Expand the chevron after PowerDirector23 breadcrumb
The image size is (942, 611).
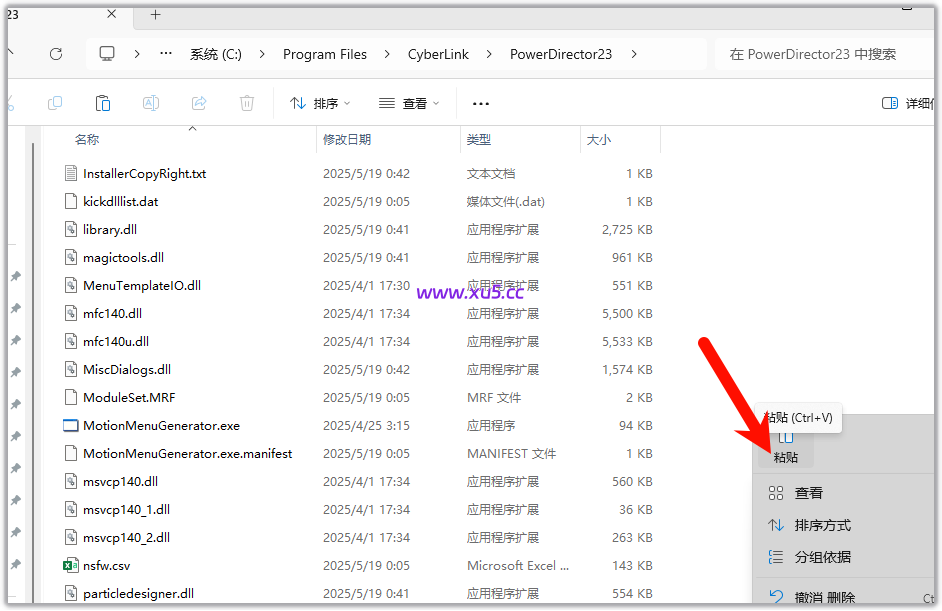634,54
